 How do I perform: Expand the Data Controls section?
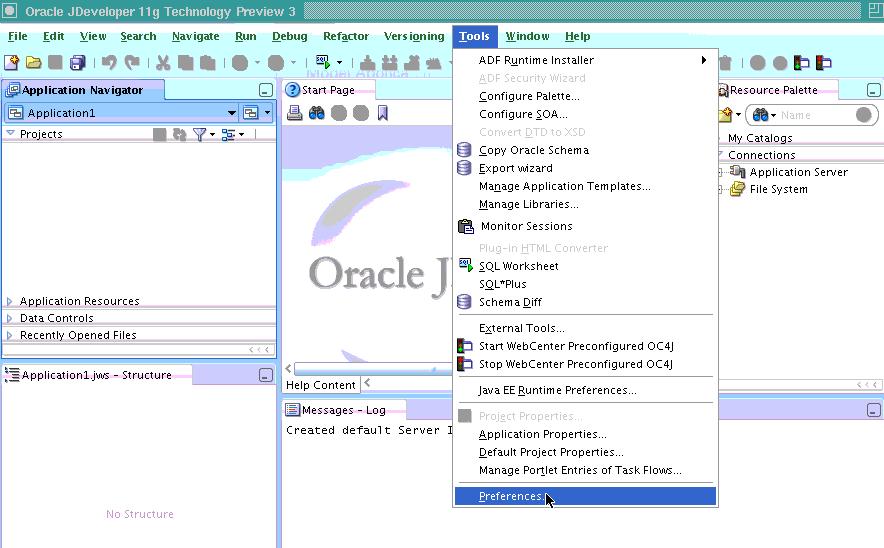(10, 319)
